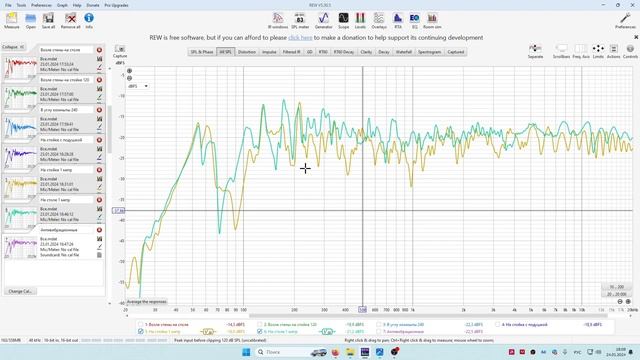Enable trace 1 checkbox in legend
The width and height of the screenshot is (640, 360).
141,324
